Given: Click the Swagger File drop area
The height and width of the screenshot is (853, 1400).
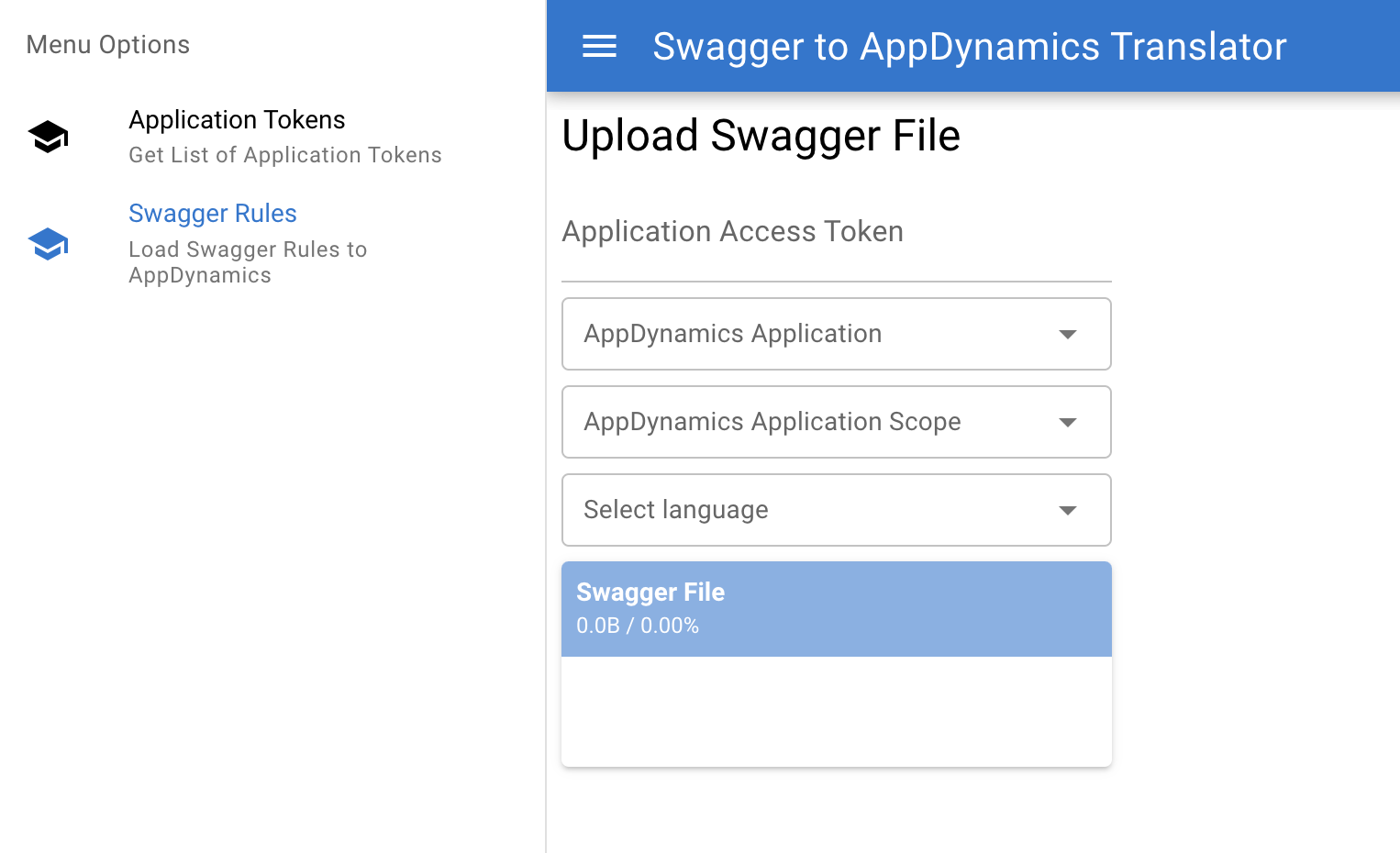Looking at the screenshot, I should (x=836, y=712).
